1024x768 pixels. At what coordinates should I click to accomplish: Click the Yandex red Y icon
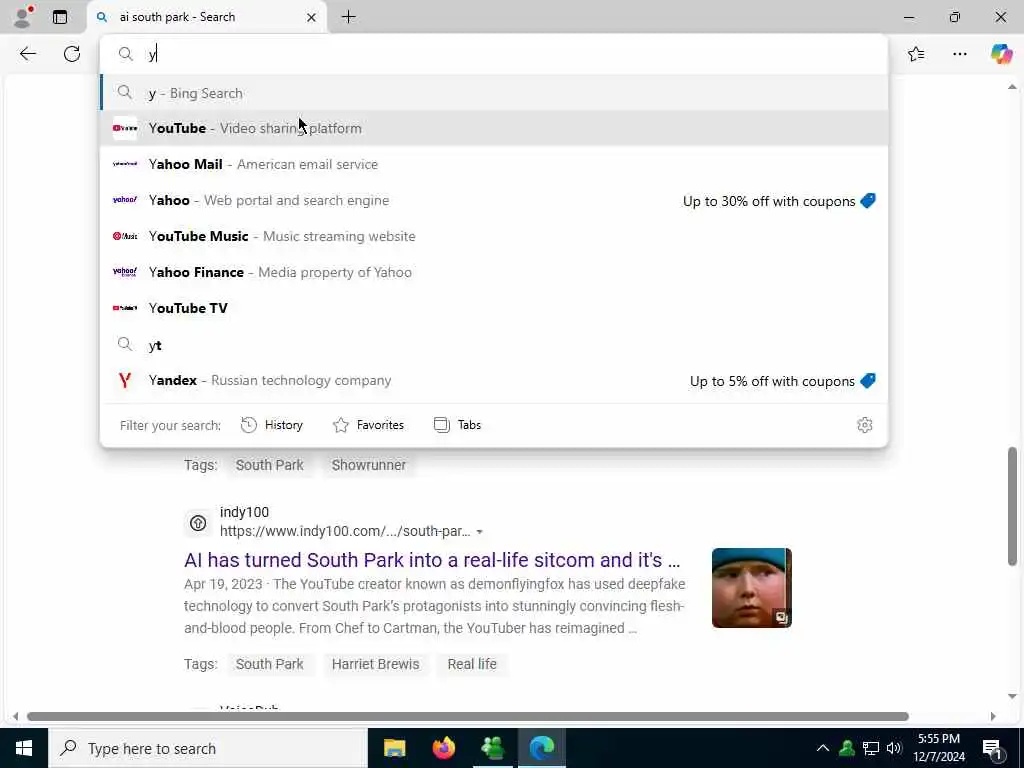125,380
